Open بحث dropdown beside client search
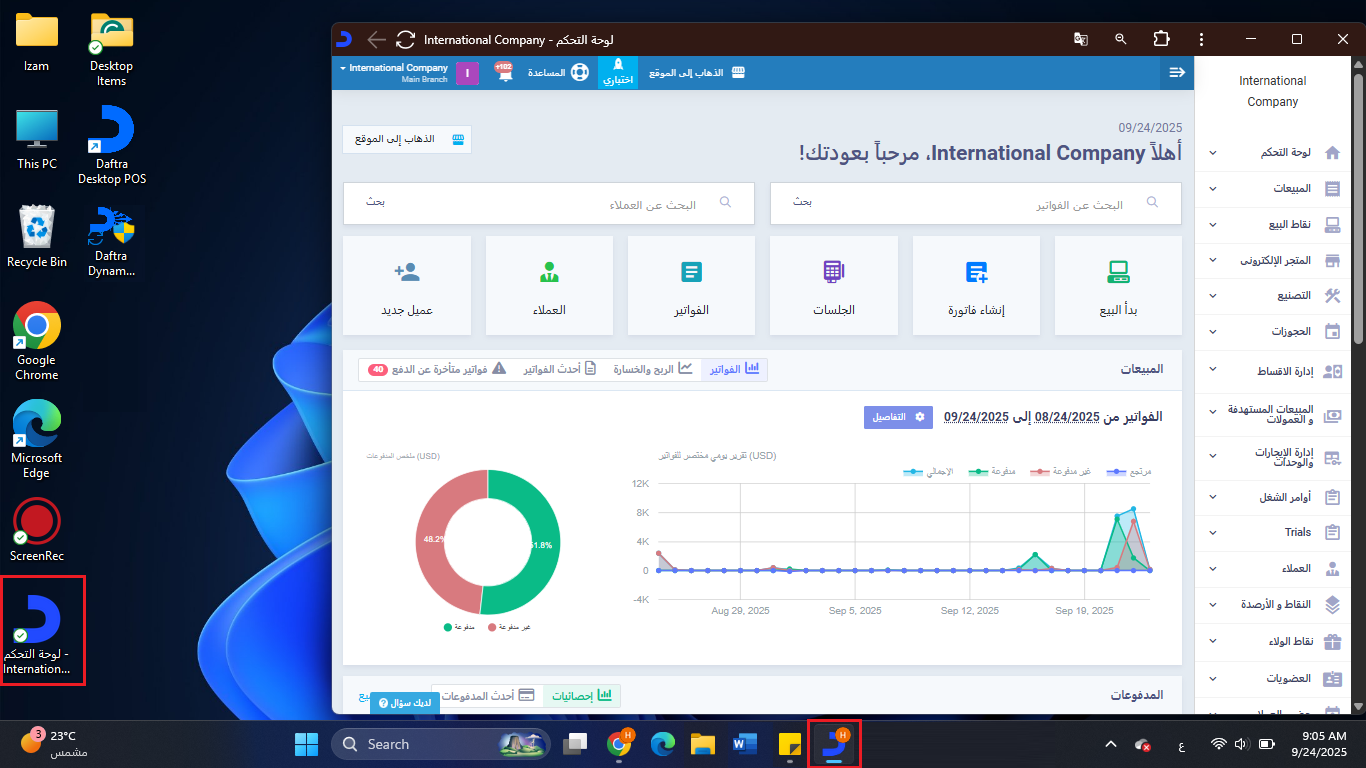Screen dimensions: 1366x768 375,203
